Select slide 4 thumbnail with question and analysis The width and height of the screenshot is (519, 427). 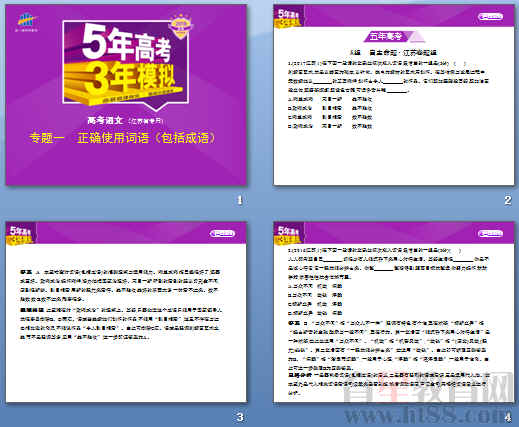tap(394, 312)
